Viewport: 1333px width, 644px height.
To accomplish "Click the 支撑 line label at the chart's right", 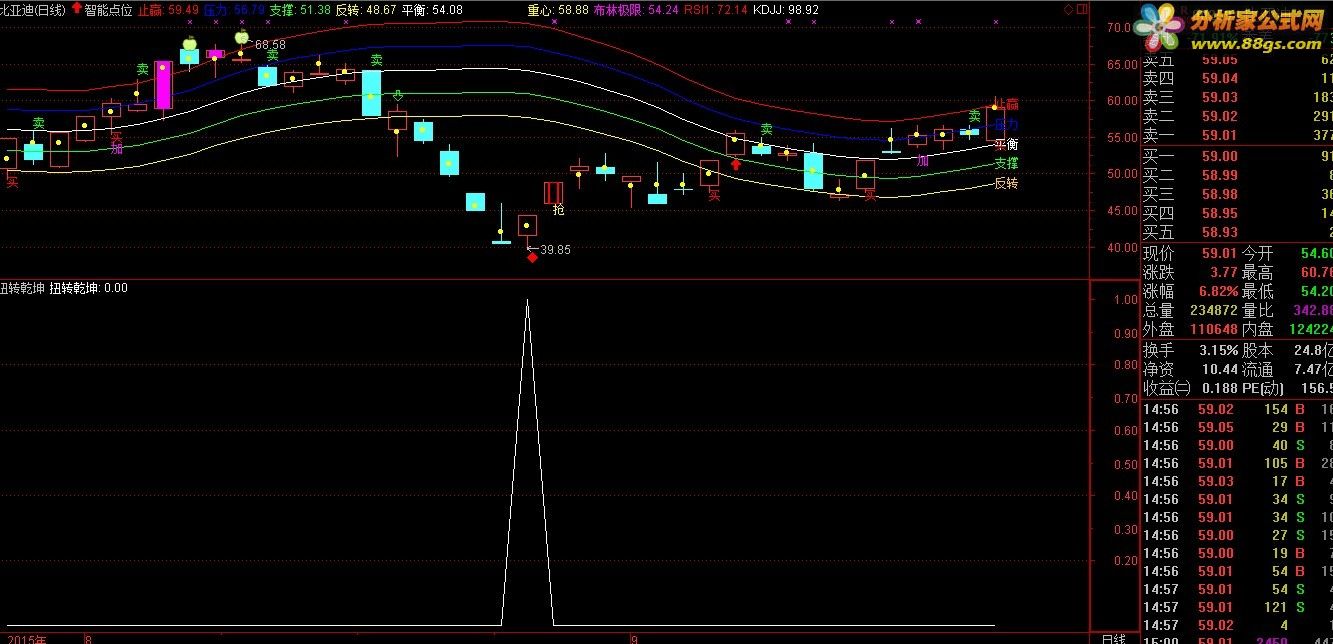I will pyautogui.click(x=1006, y=163).
